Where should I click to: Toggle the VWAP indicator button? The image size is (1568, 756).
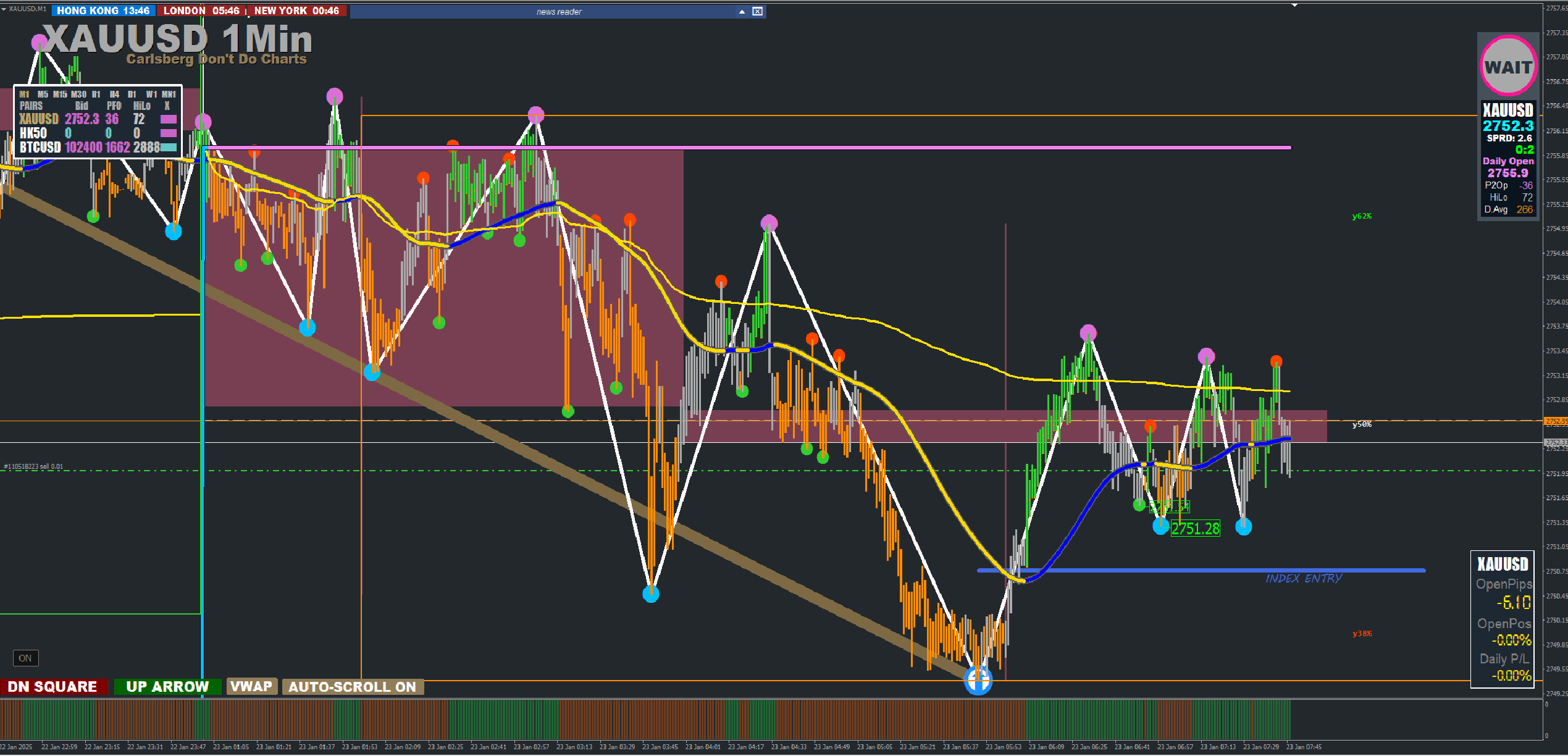coord(251,686)
